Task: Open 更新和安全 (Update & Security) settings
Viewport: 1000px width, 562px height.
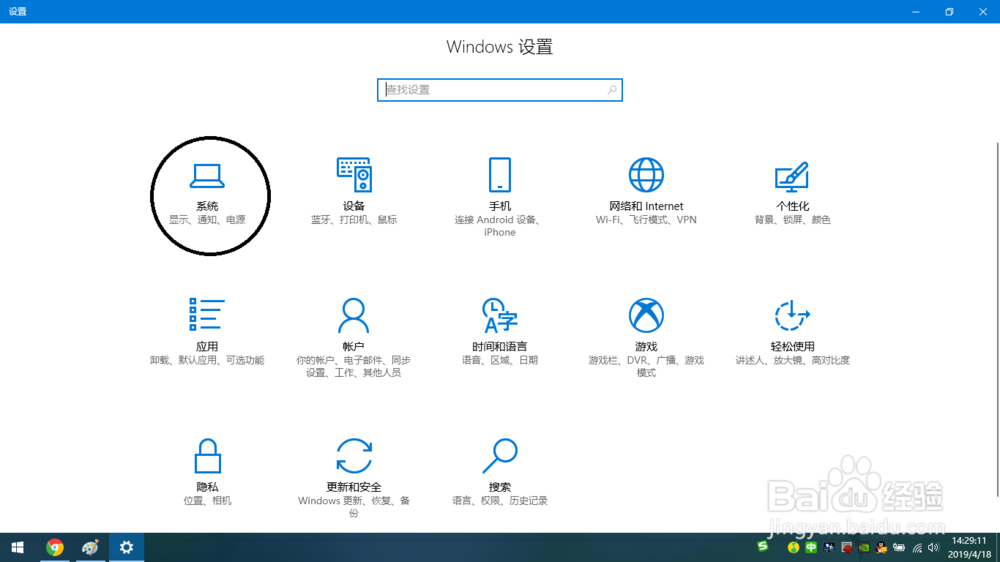Action: 354,478
